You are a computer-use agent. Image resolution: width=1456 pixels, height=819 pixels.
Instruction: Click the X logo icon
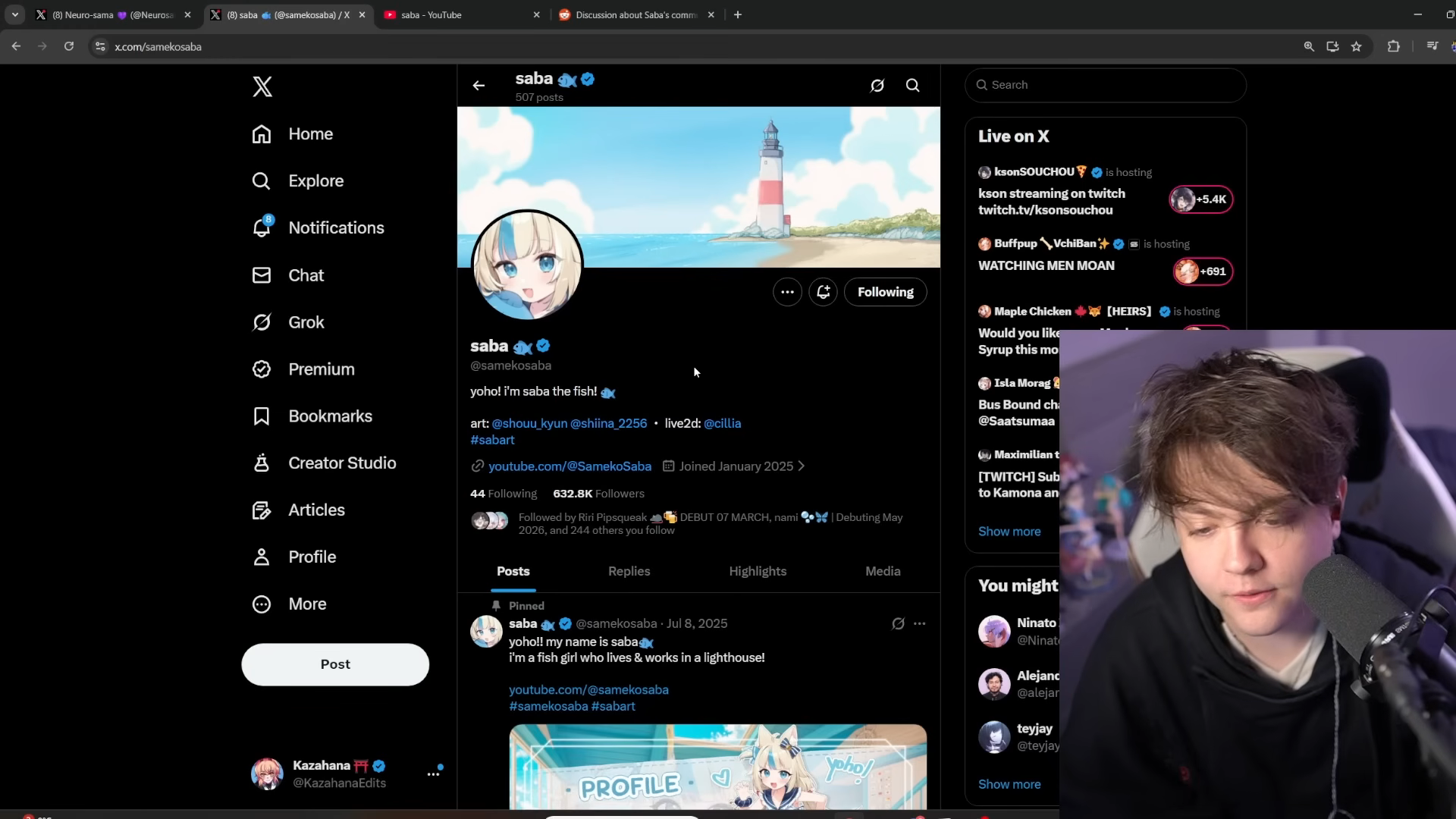tap(262, 86)
